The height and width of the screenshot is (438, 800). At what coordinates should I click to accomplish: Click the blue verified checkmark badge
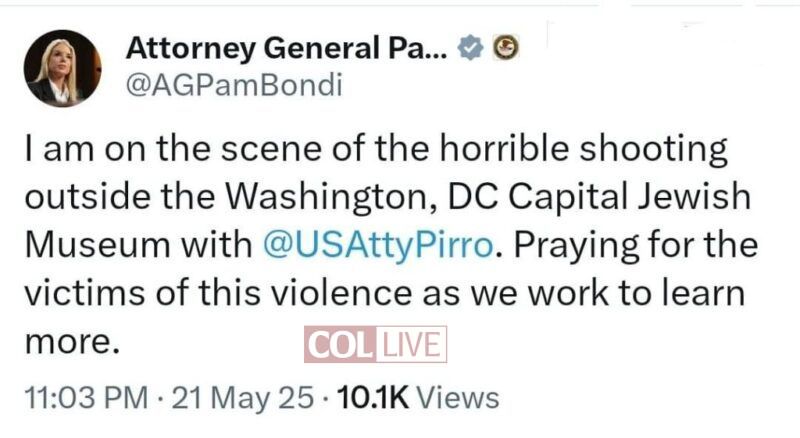pyautogui.click(x=468, y=47)
